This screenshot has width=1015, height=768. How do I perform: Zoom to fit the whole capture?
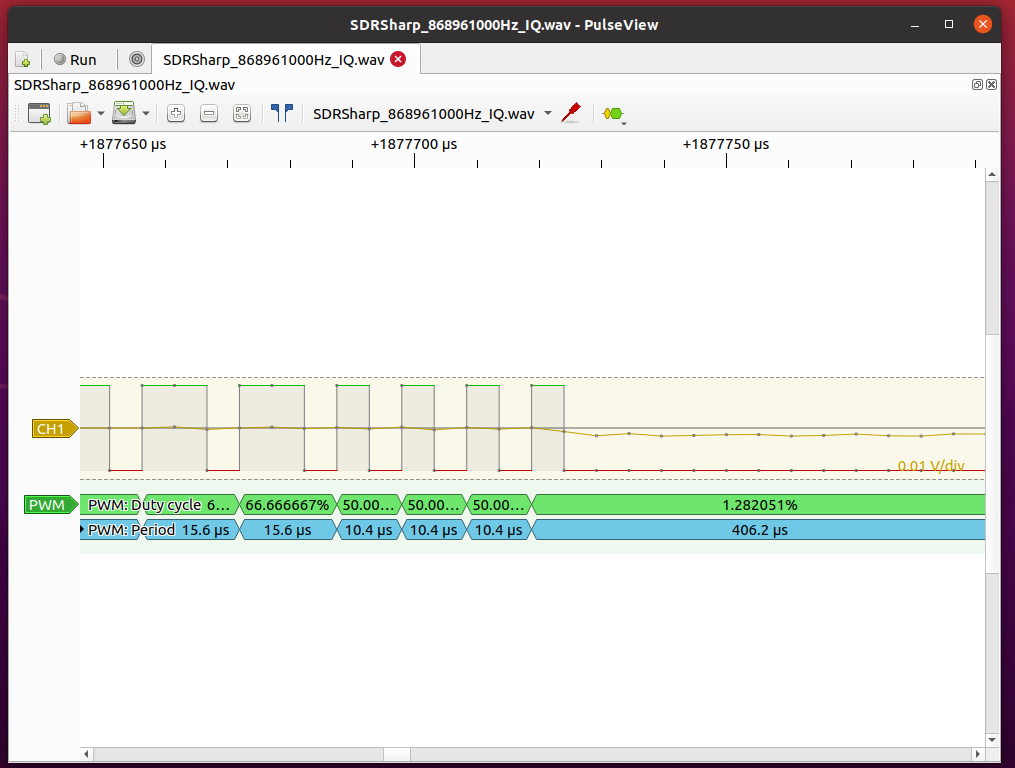tap(242, 113)
